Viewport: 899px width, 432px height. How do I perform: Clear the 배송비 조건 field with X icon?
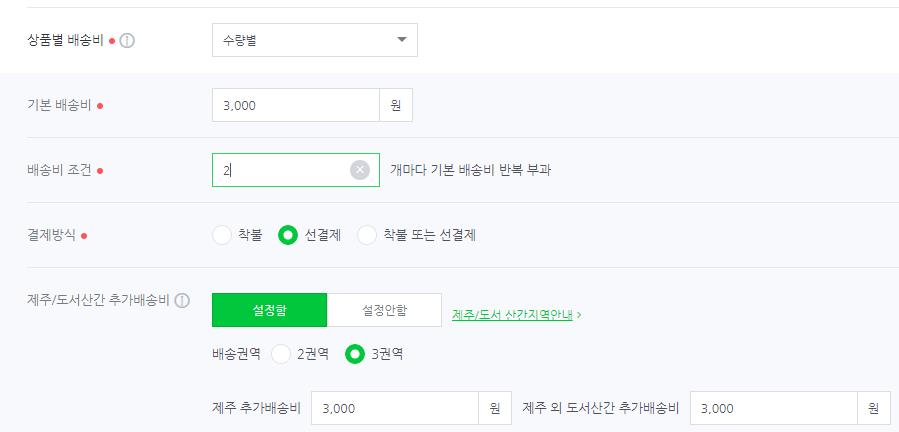coord(360,170)
